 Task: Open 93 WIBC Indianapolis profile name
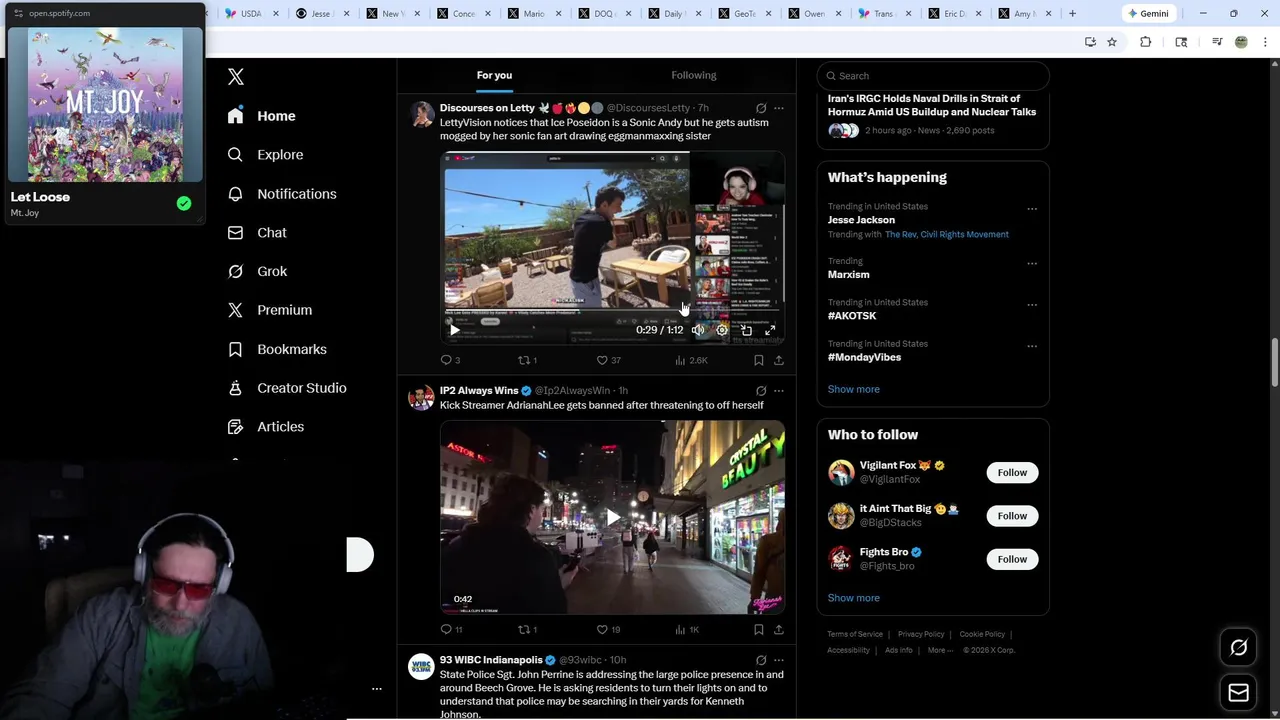tap(491, 660)
